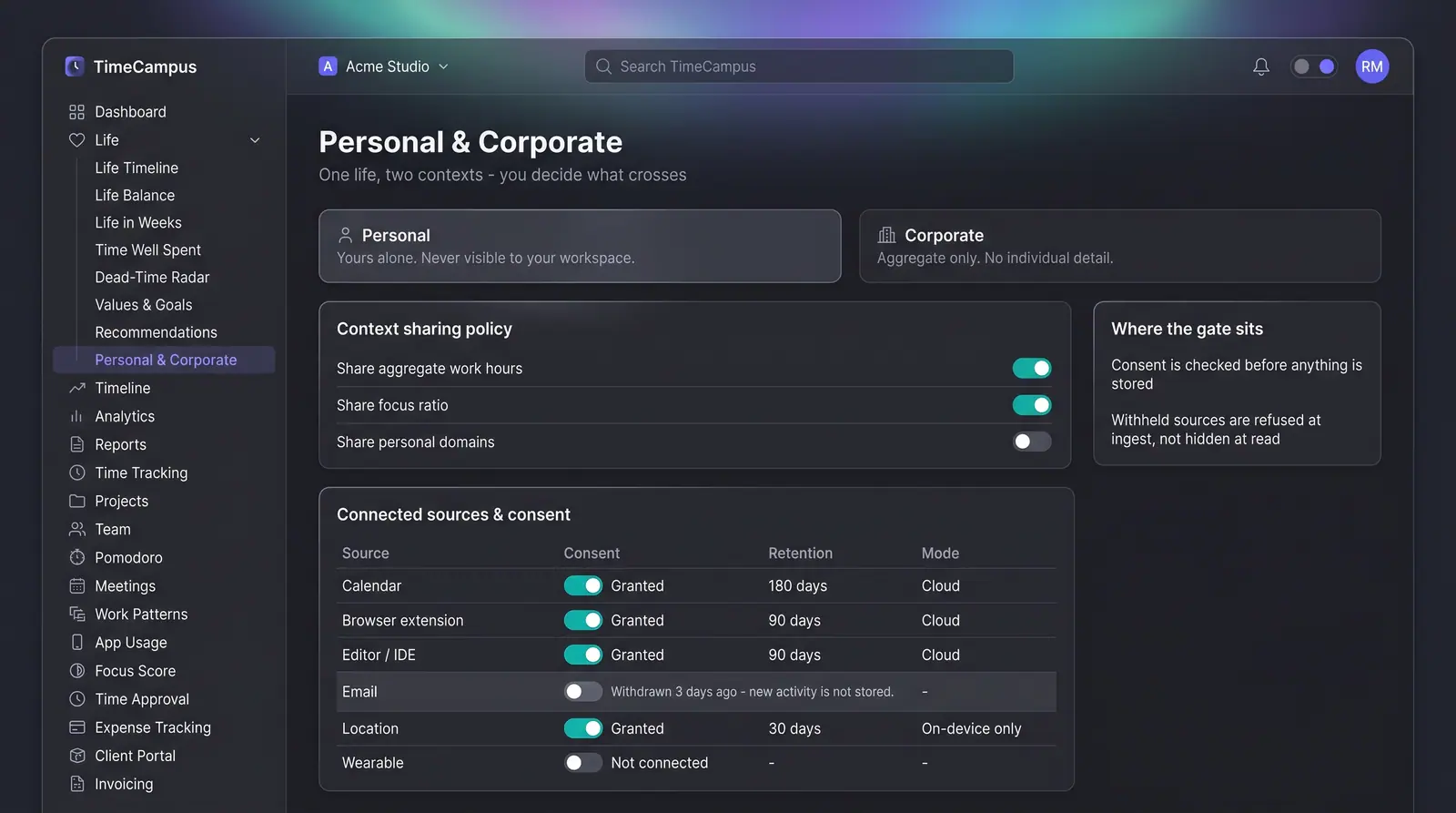Disable Share aggregate work hours

coord(1032,368)
